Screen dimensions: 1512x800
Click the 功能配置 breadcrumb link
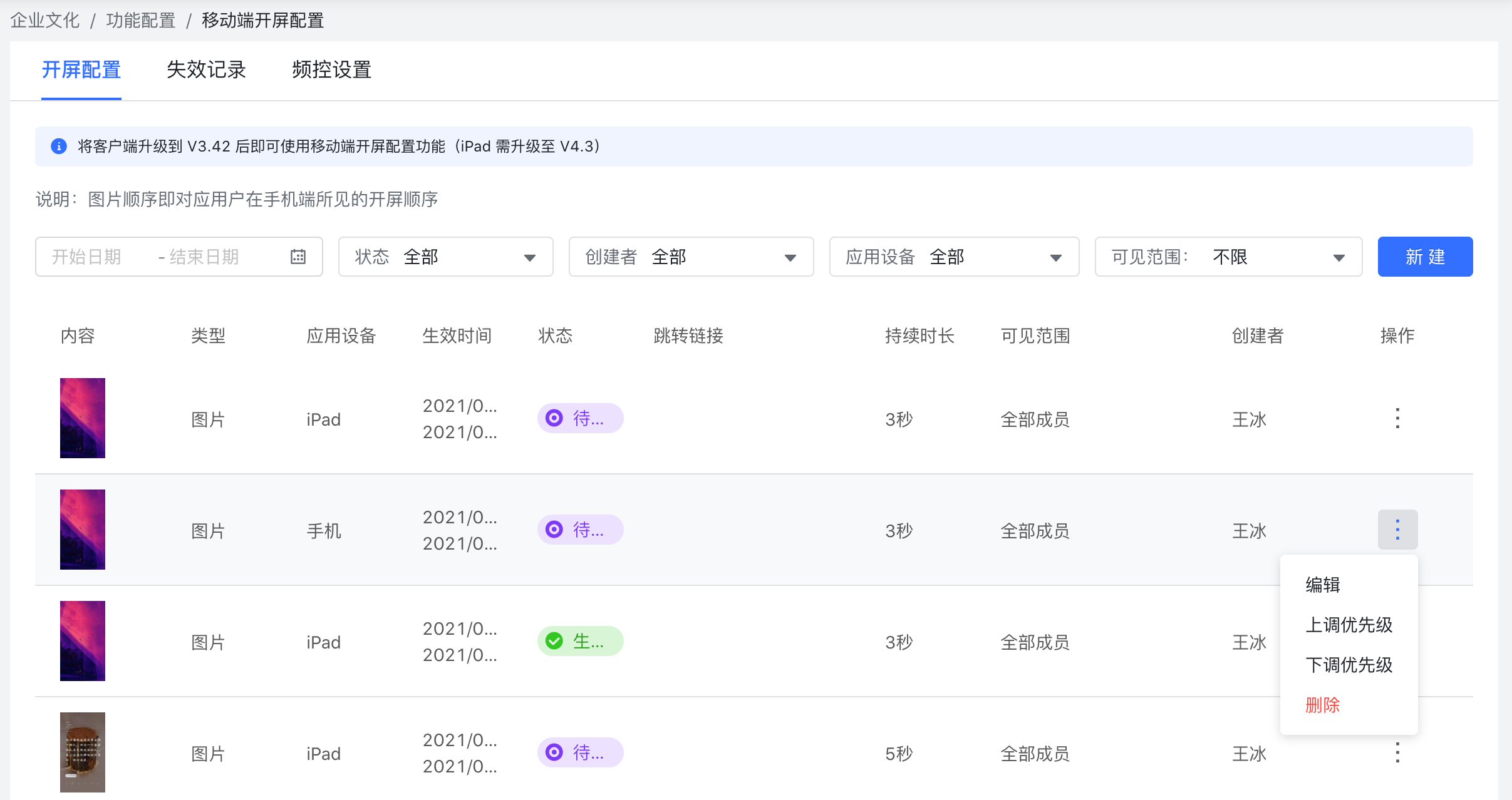point(140,21)
